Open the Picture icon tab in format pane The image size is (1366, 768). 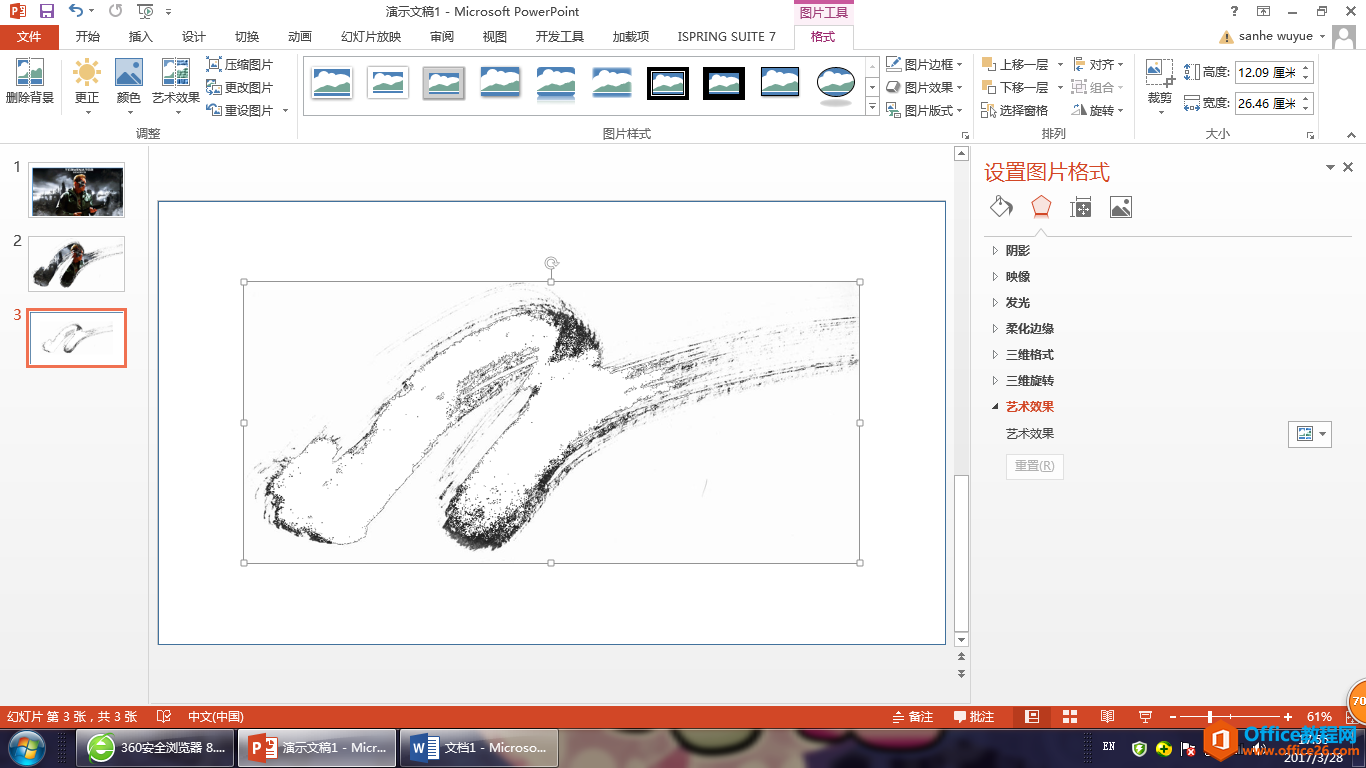tap(1120, 207)
